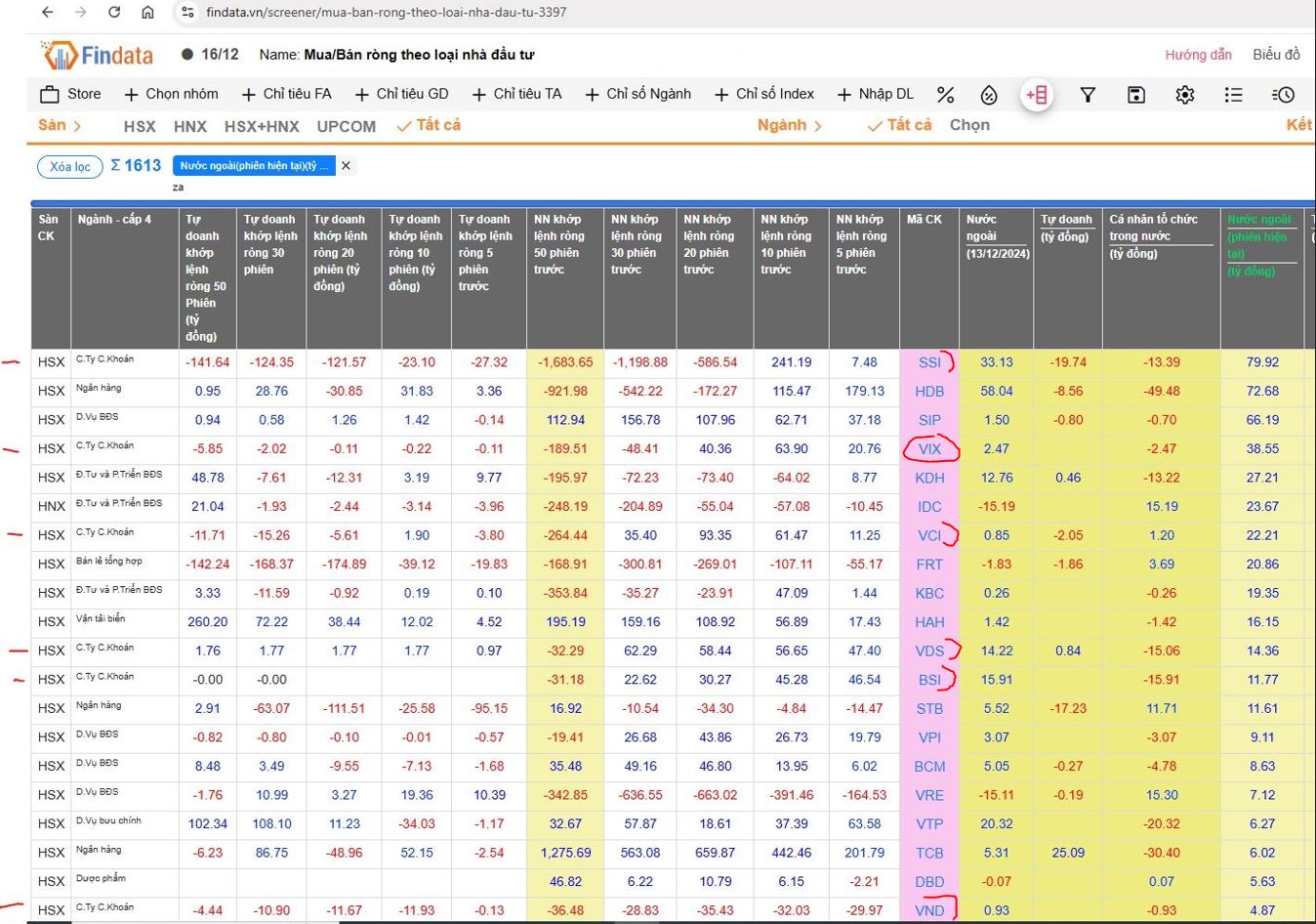Open the Biểu đồ chart link
The height and width of the screenshot is (924, 1316).
tap(1276, 55)
